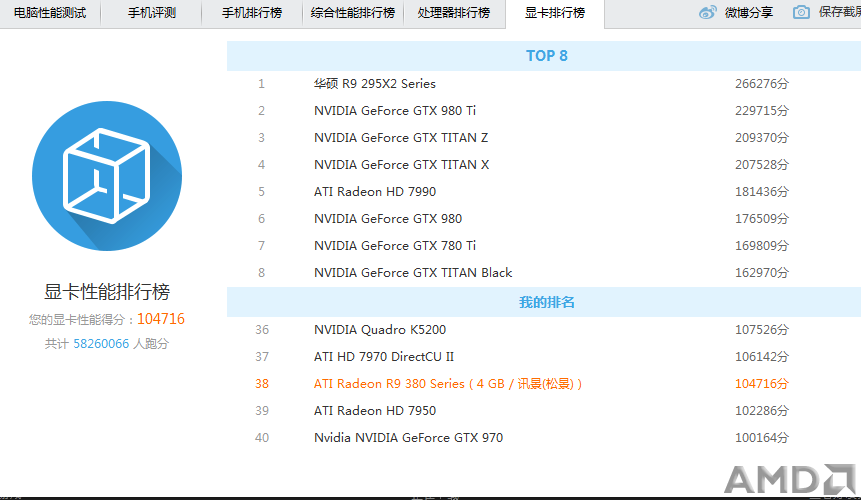
Task: Click the score 102286分
Action: [x=762, y=411]
